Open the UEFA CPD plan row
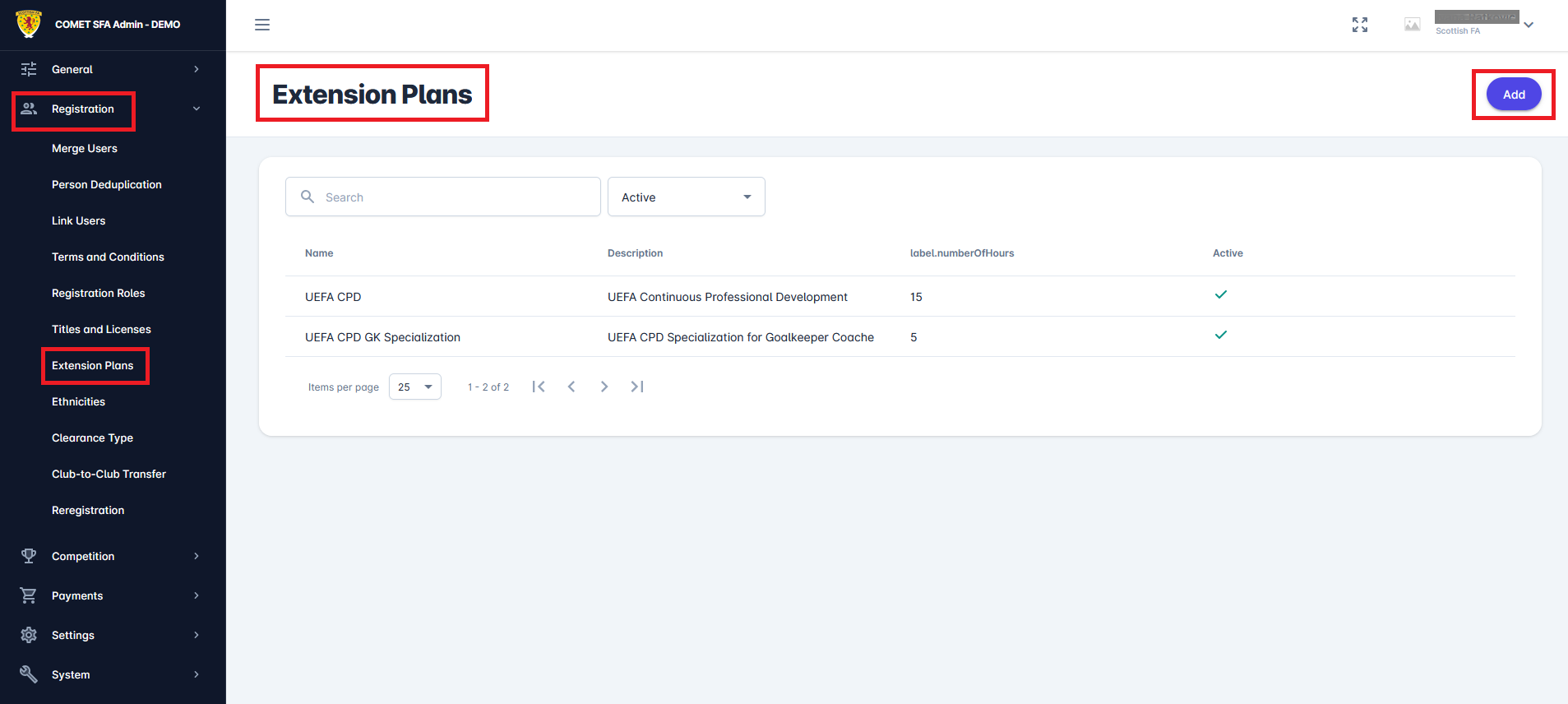Screen dimensions: 1568x704 333,297
